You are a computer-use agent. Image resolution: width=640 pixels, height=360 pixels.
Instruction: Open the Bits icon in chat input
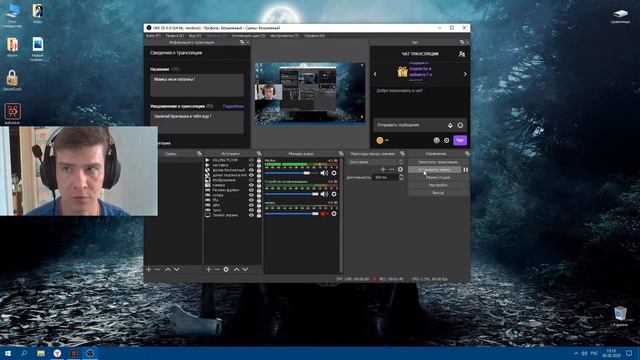coord(450,125)
